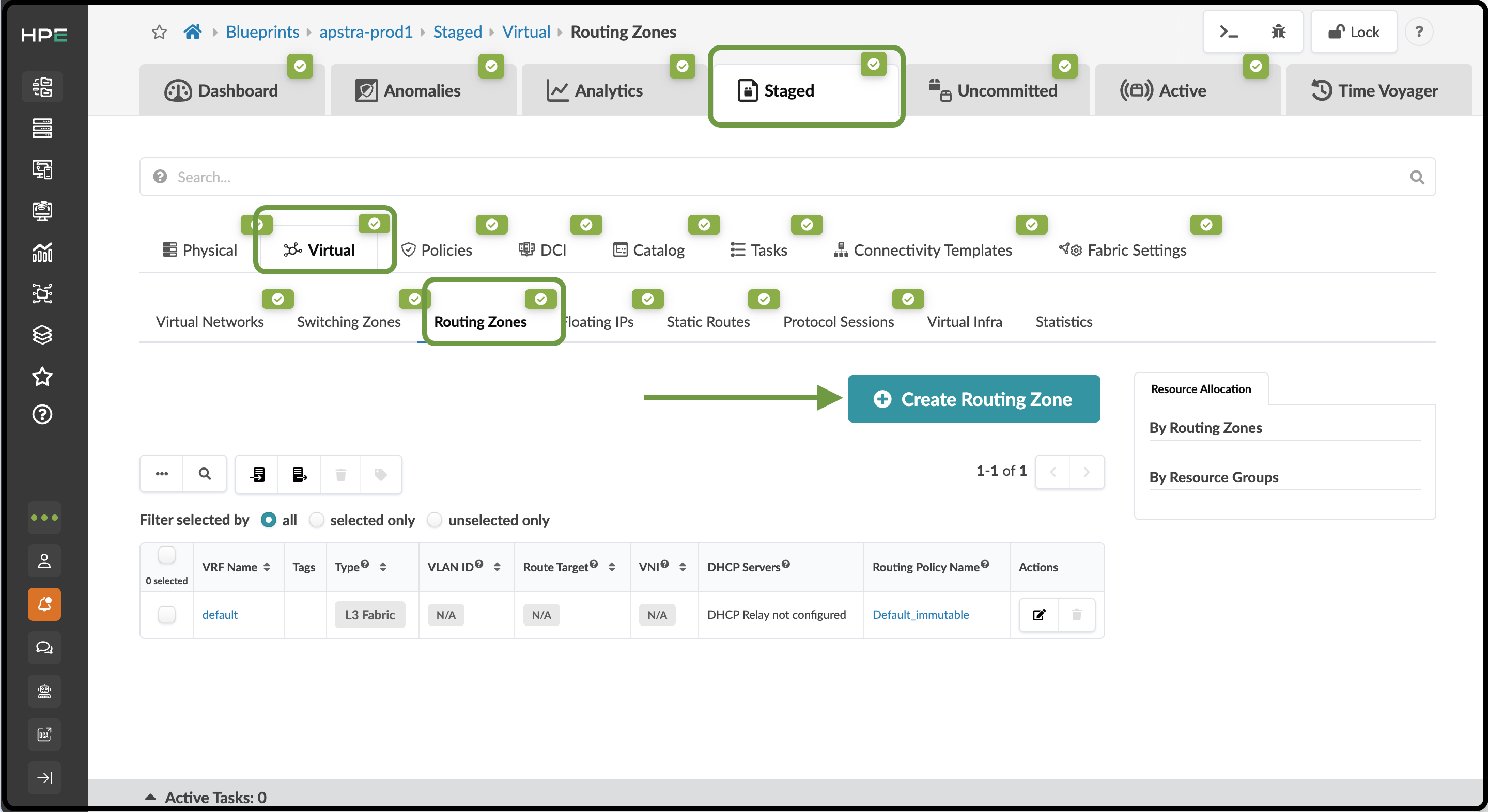Open the blueprints icon in sidebar
This screenshot has height=812, width=1488.
pos(43,87)
